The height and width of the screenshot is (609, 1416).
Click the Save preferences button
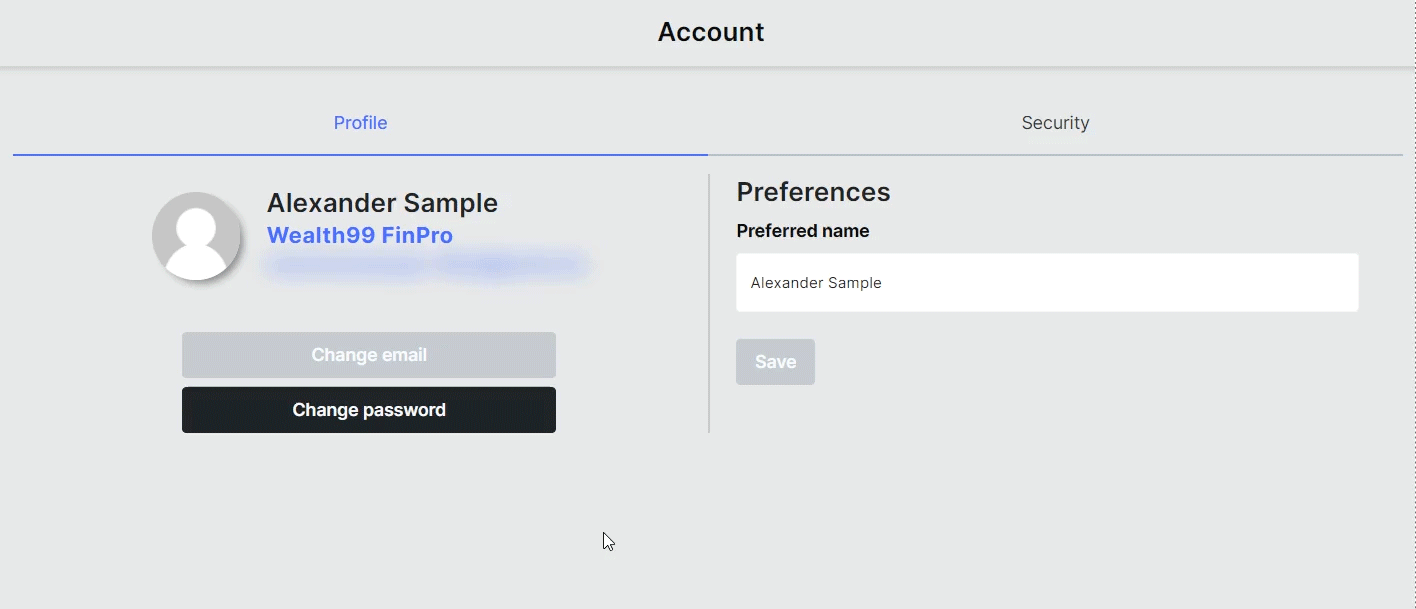(775, 362)
